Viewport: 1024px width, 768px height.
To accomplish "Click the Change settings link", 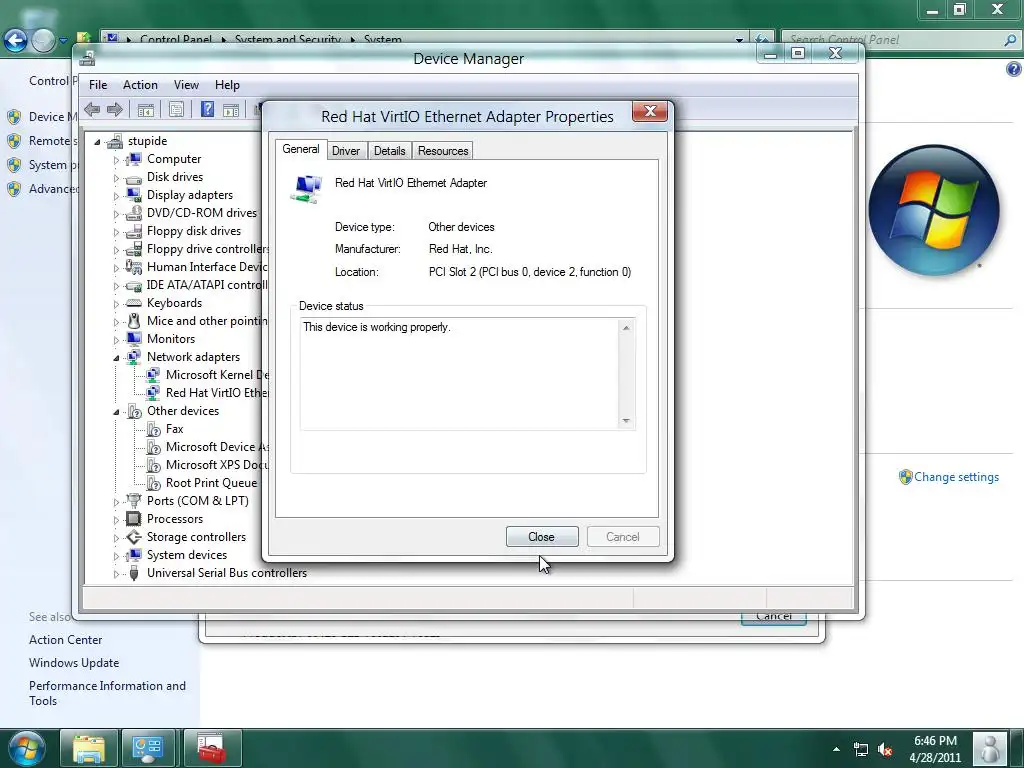I will coord(956,477).
